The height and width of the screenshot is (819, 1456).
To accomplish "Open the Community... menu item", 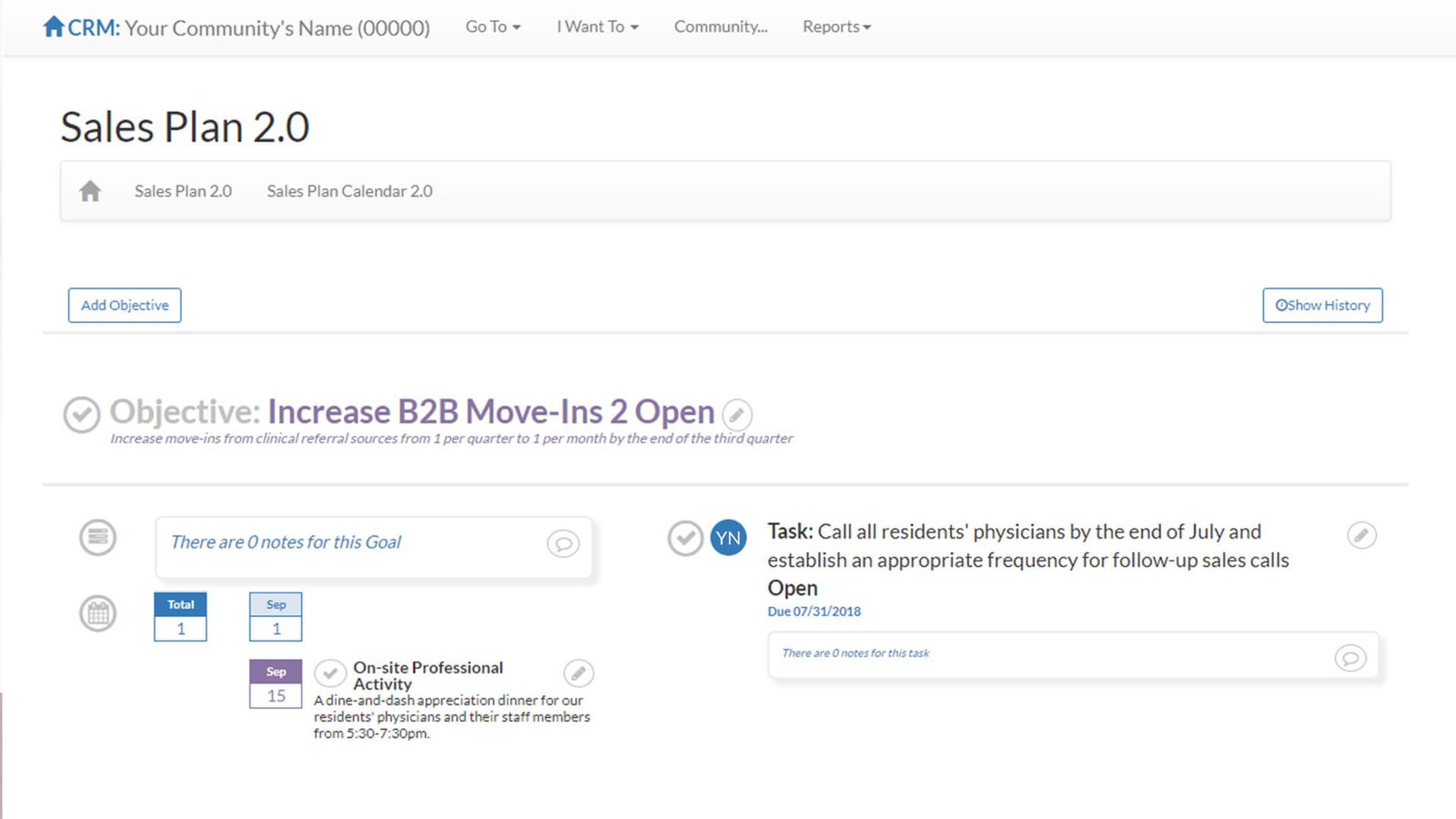I will pyautogui.click(x=720, y=27).
